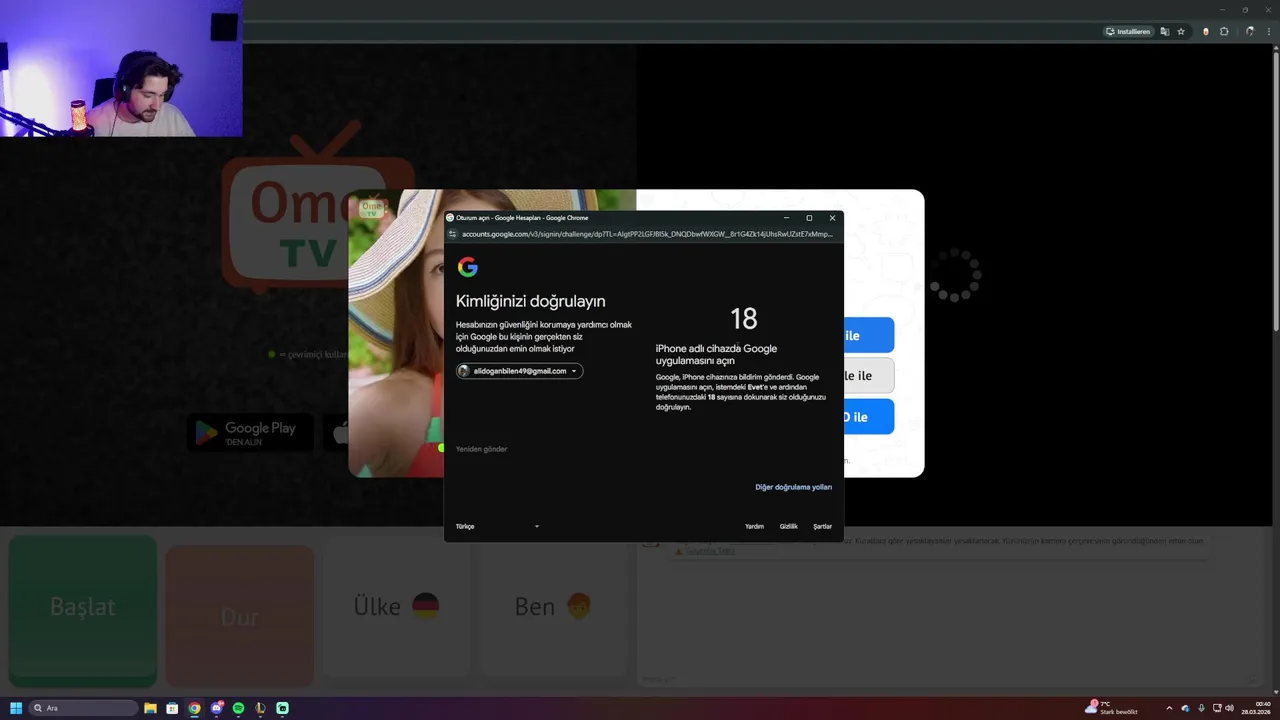
Task: Click the volume speaker tray icon
Action: point(1229,708)
